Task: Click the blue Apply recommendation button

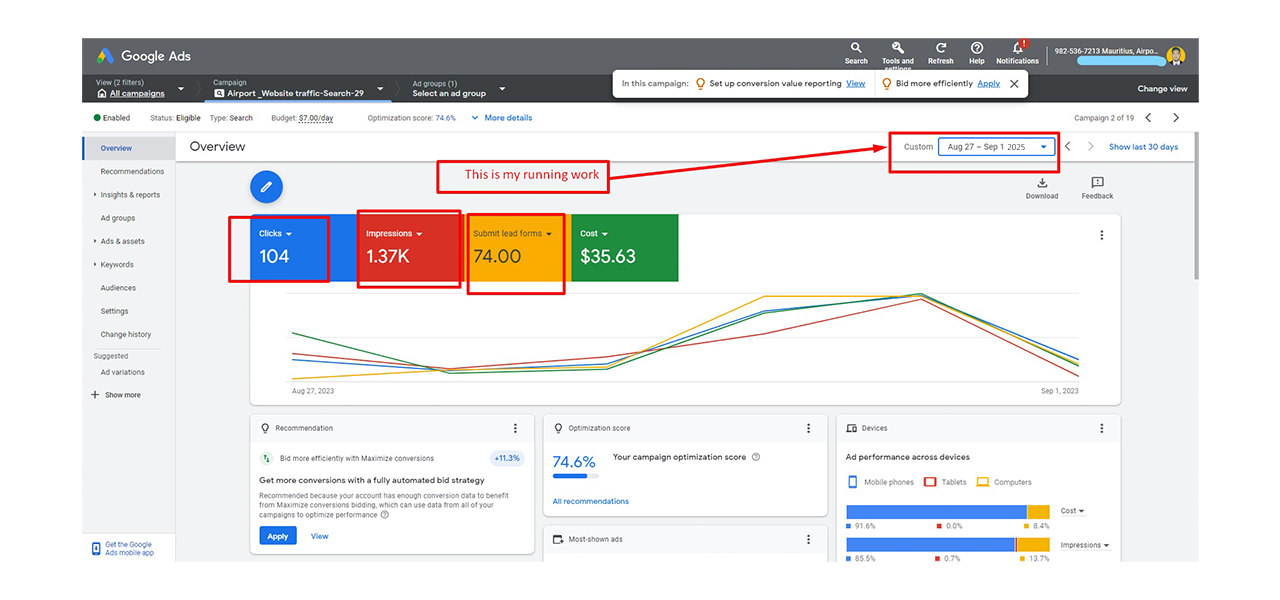Action: [278, 536]
